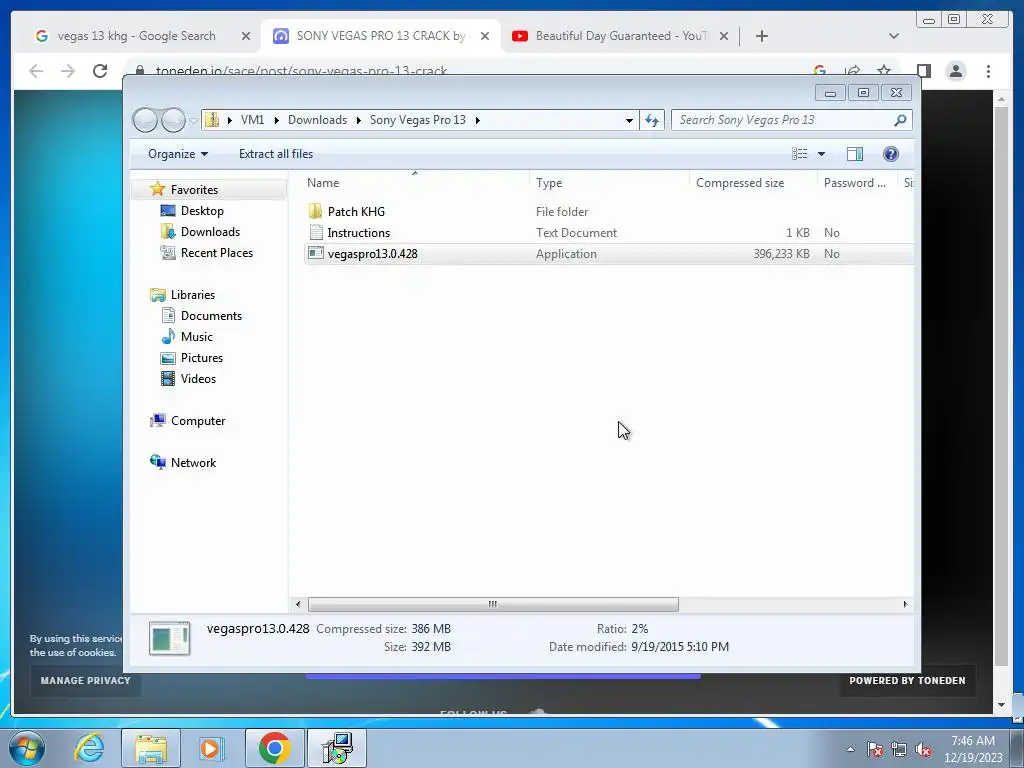Image resolution: width=1024 pixels, height=768 pixels.
Task: Open a new Chrome tab
Action: 761,36
